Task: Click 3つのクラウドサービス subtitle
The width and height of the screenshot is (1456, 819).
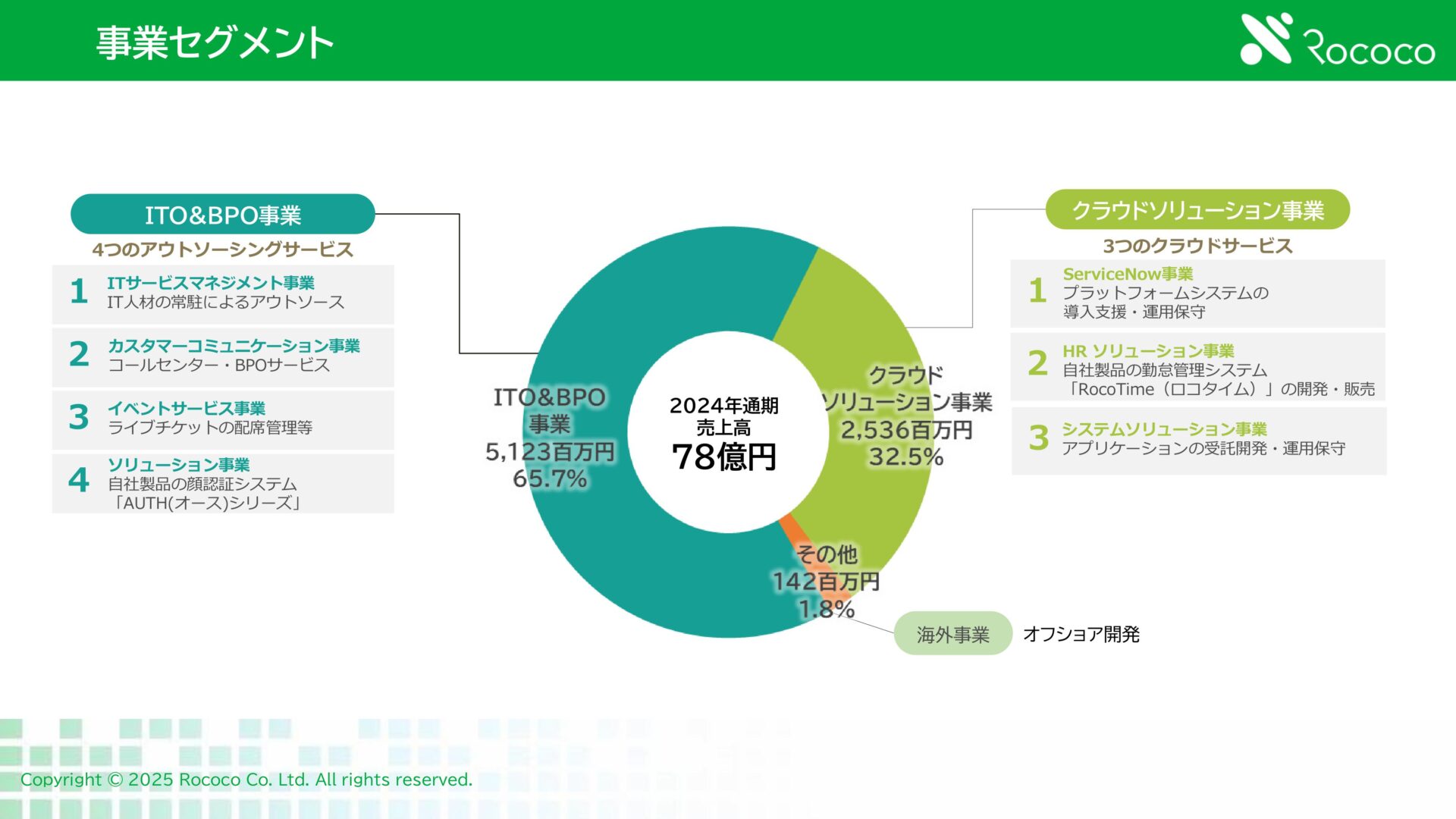Action: tap(1197, 246)
